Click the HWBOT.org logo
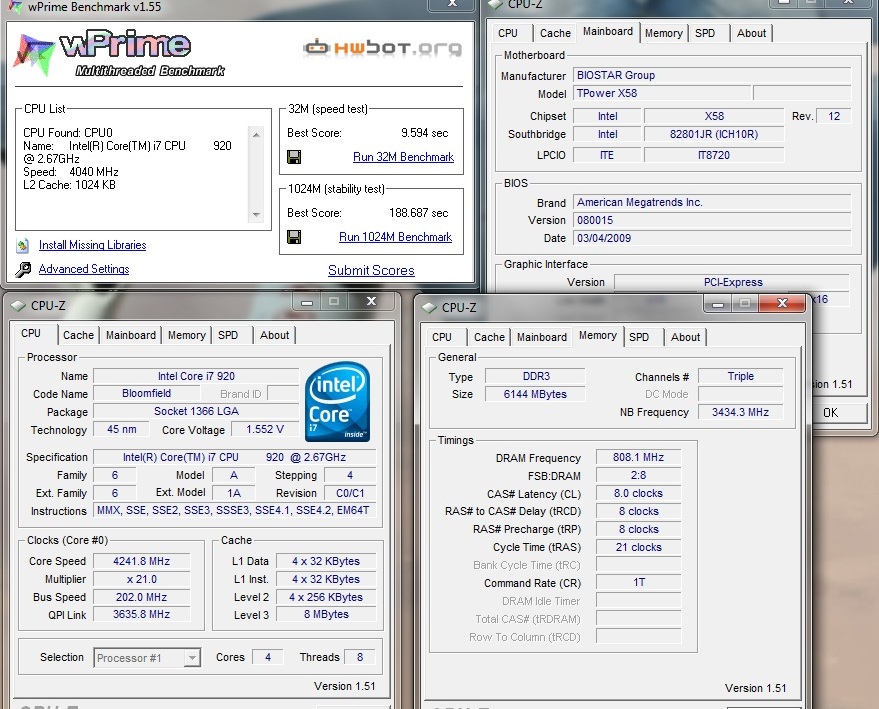Viewport: 879px width, 709px height. click(383, 48)
